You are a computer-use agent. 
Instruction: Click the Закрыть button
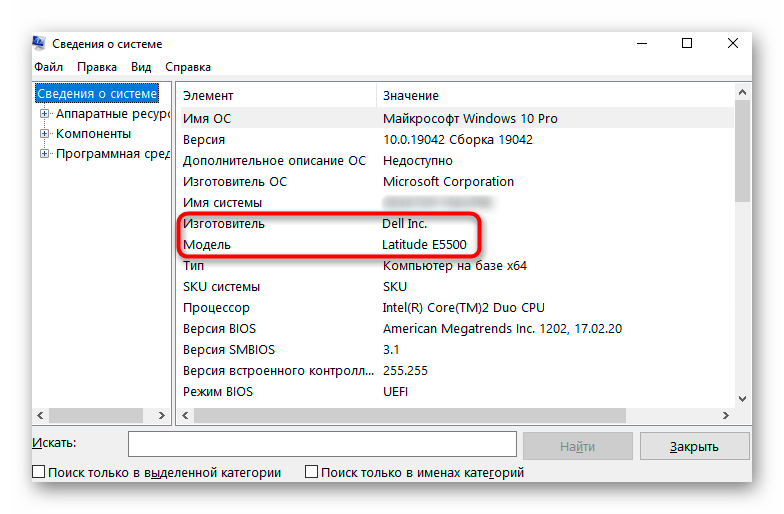694,446
